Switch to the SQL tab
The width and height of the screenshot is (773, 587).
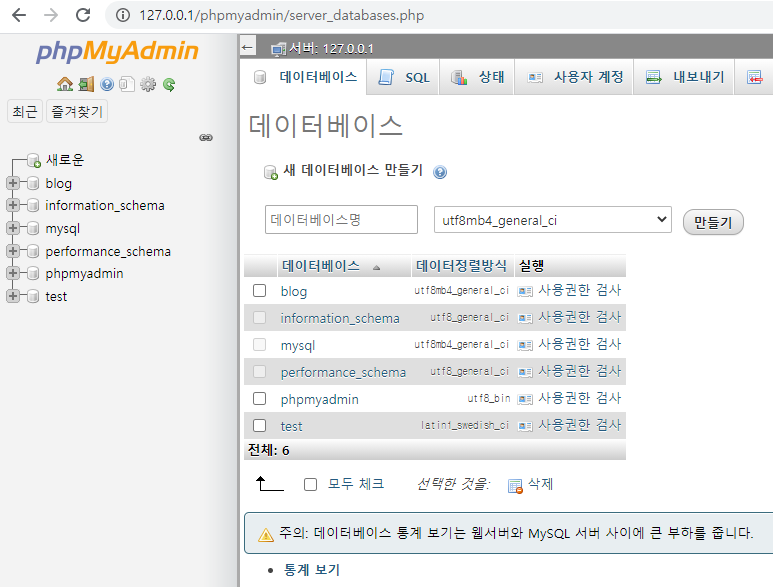click(x=403, y=77)
